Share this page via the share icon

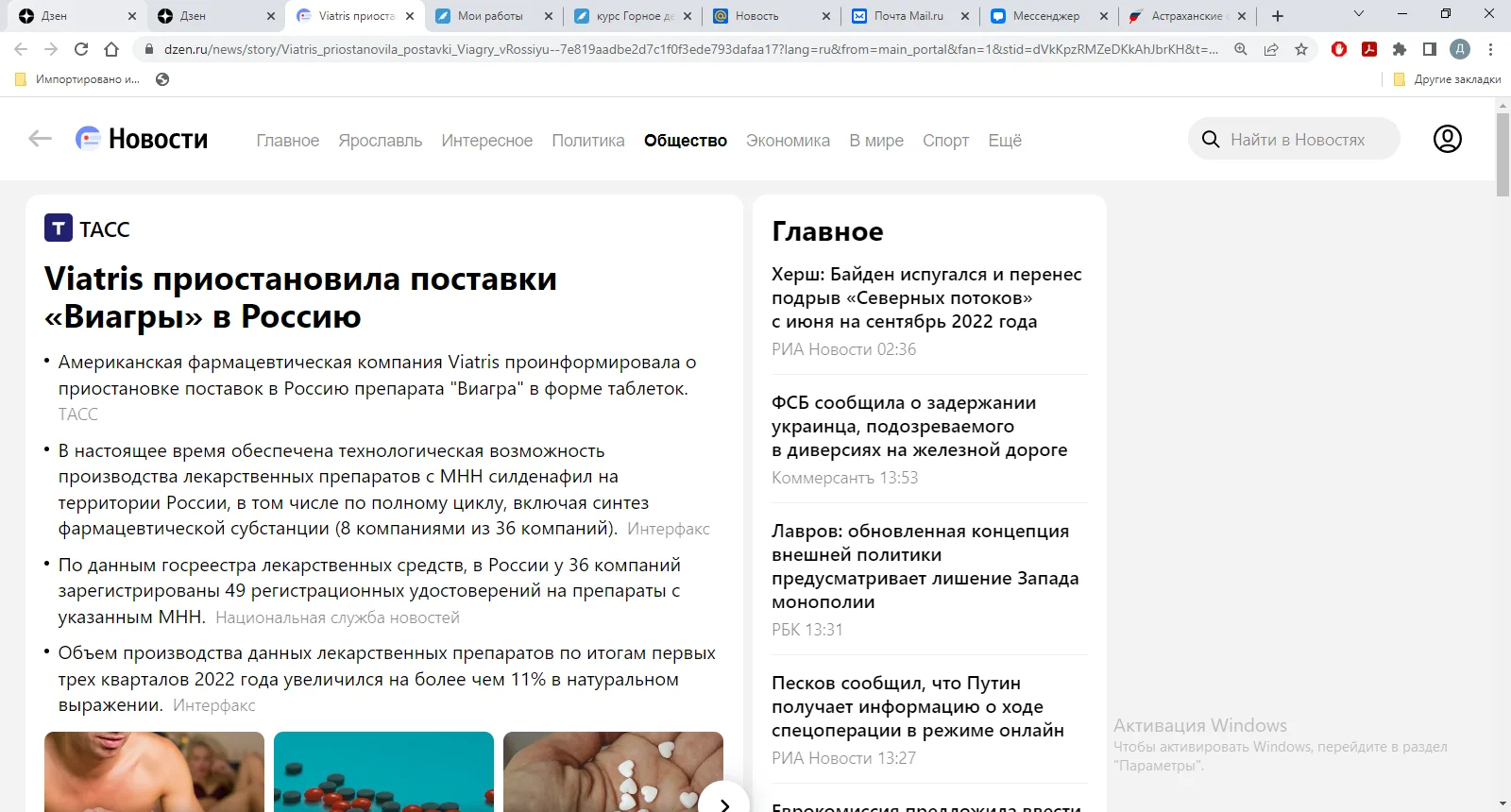(x=1271, y=49)
